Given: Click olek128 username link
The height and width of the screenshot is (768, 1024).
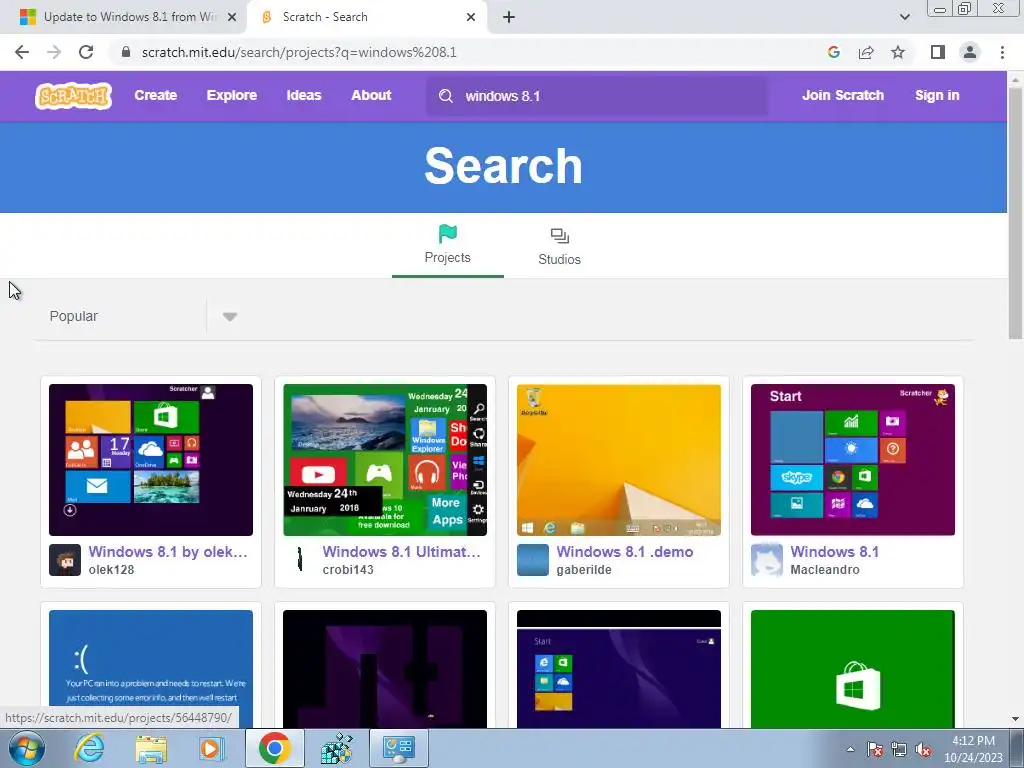Looking at the screenshot, I should [x=111, y=569].
